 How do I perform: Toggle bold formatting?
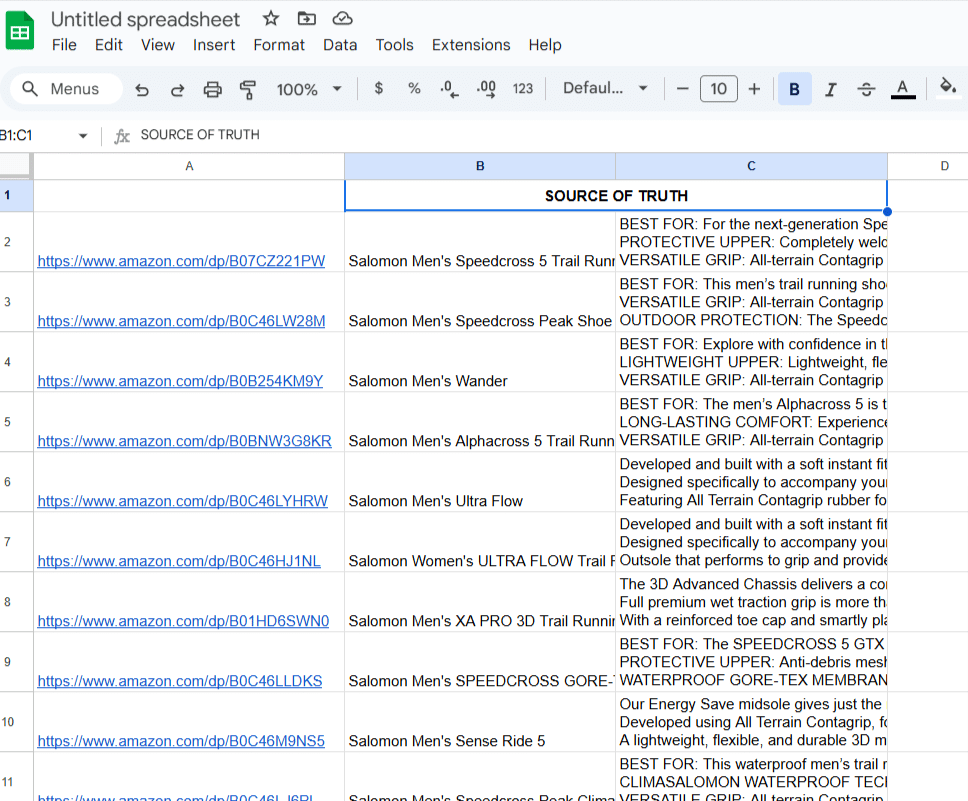[x=794, y=89]
